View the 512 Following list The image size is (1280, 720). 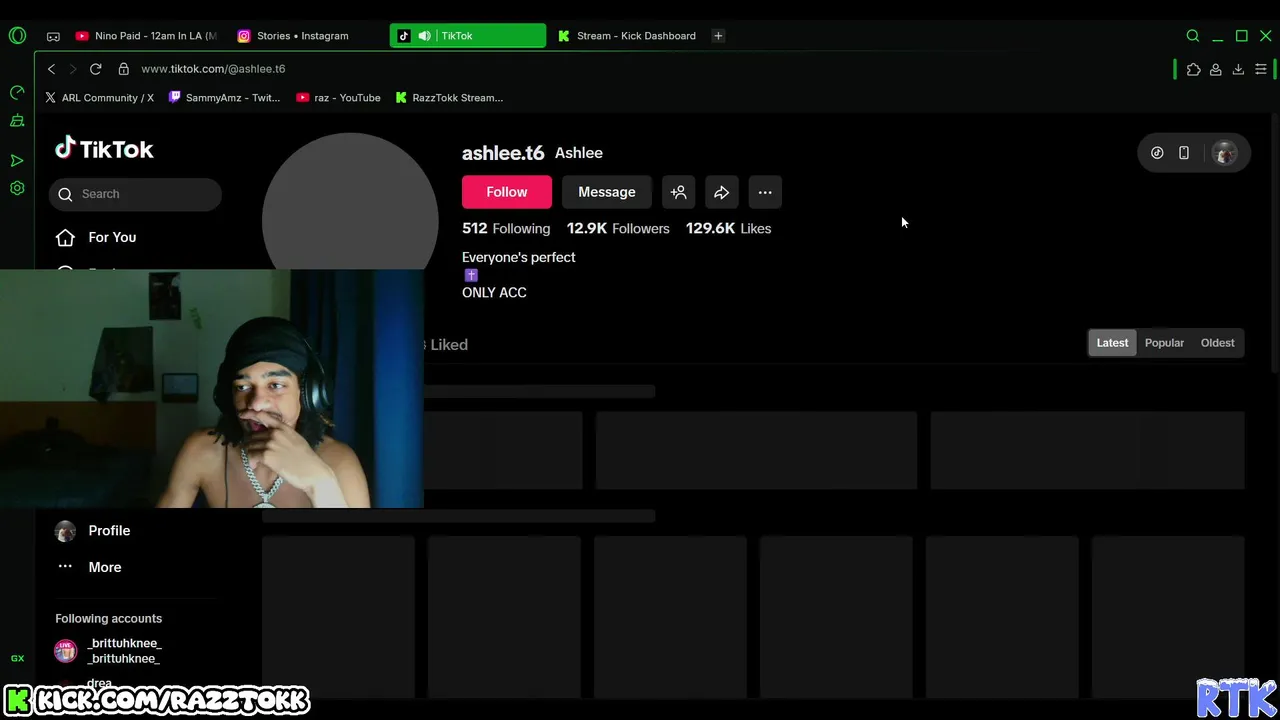point(506,228)
